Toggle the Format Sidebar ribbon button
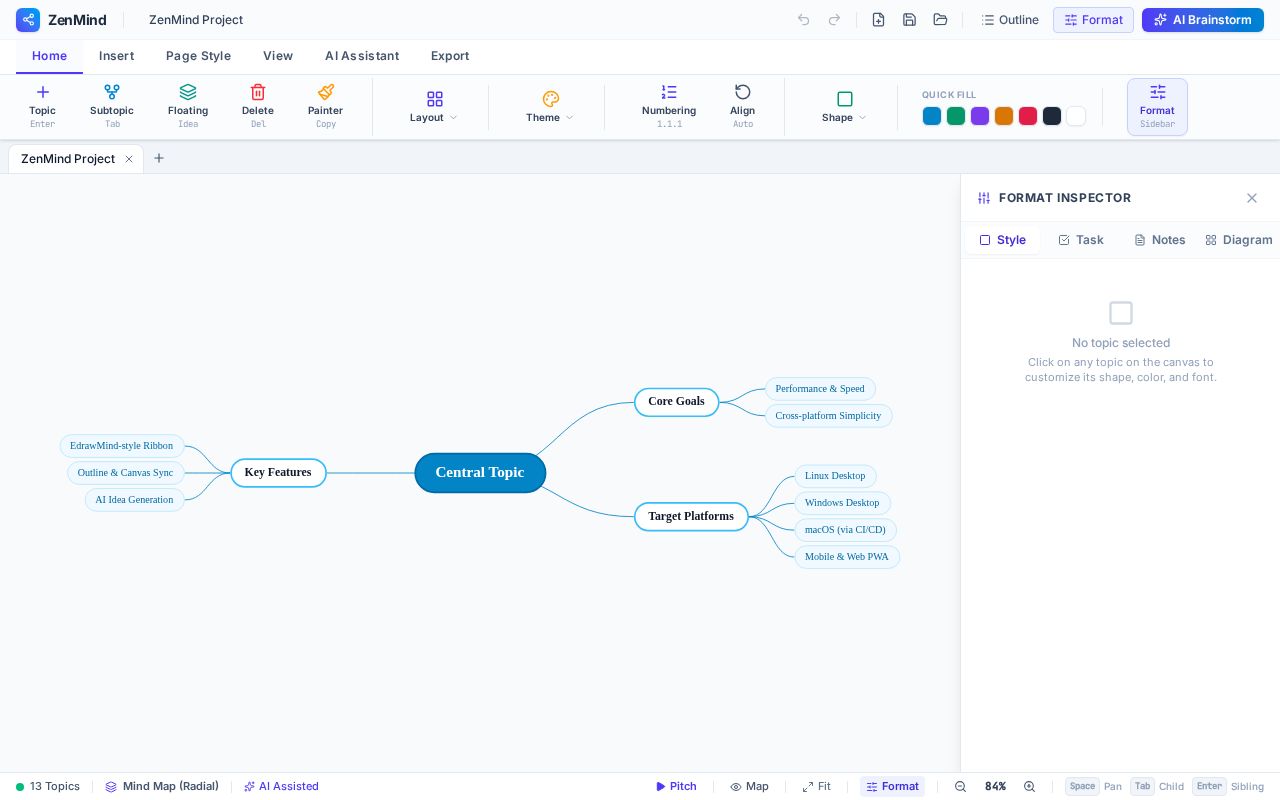The image size is (1280, 800). [1157, 107]
